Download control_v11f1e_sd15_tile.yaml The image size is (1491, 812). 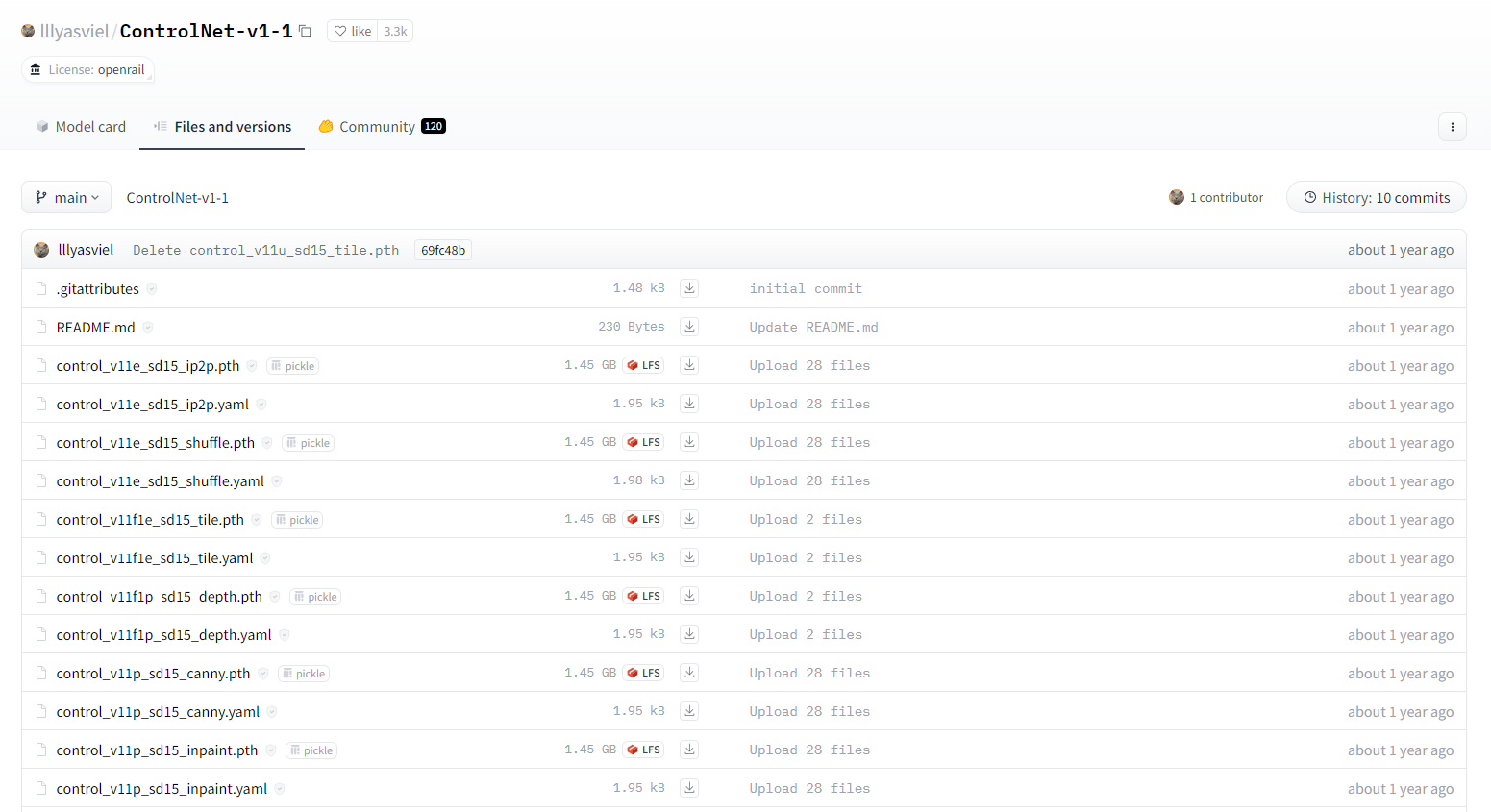(x=689, y=556)
